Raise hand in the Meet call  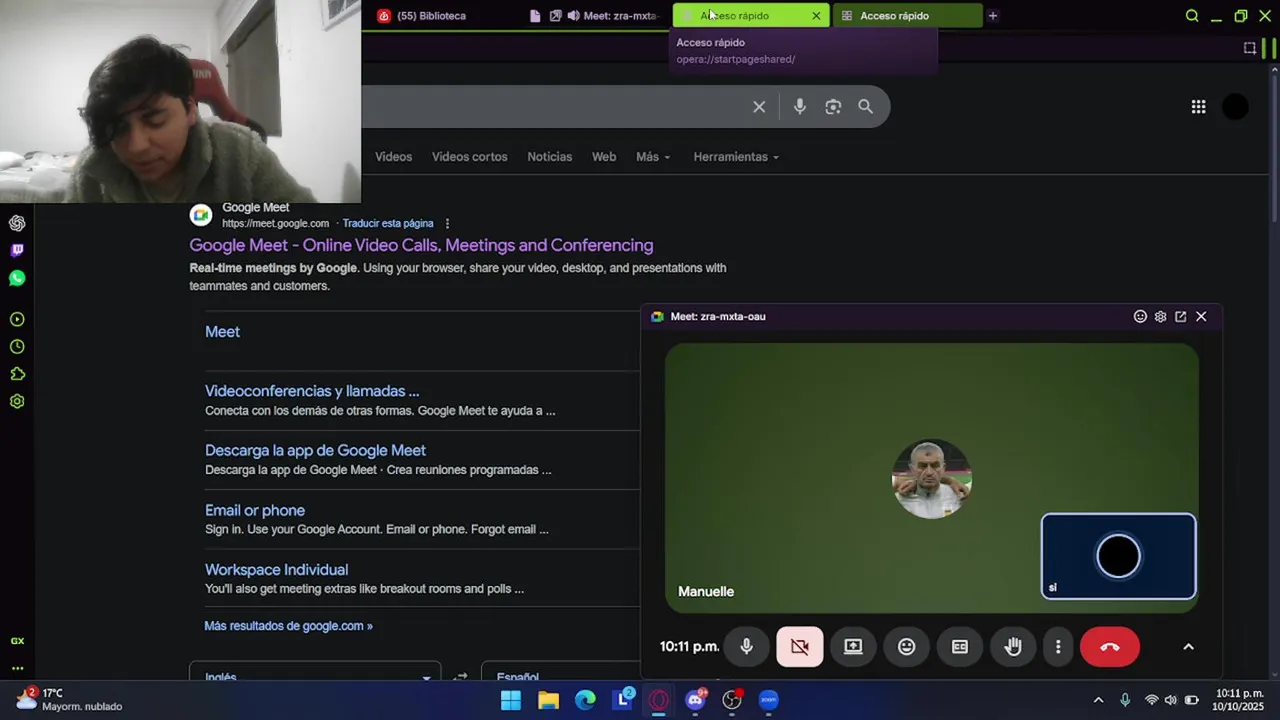coord(1013,647)
